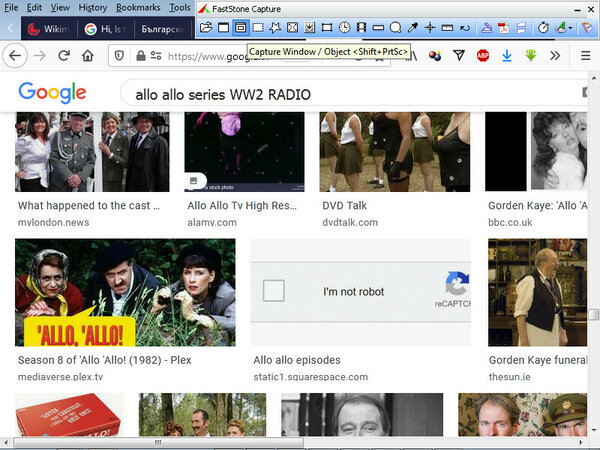Start the Screen Recorder film icon
This screenshot has height=450, width=600.
click(361, 28)
